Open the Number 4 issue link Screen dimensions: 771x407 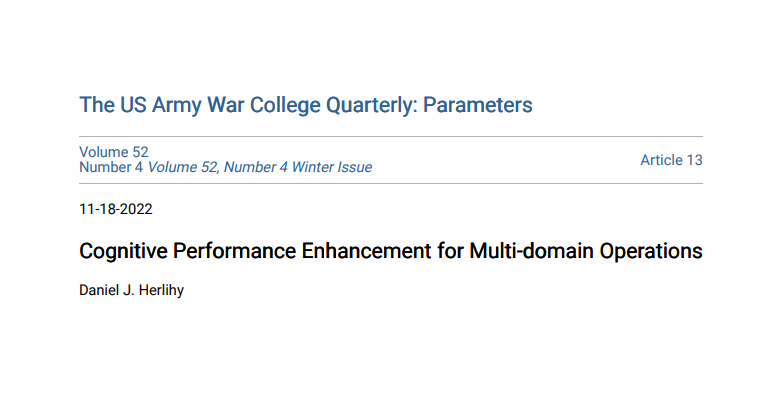(x=111, y=167)
